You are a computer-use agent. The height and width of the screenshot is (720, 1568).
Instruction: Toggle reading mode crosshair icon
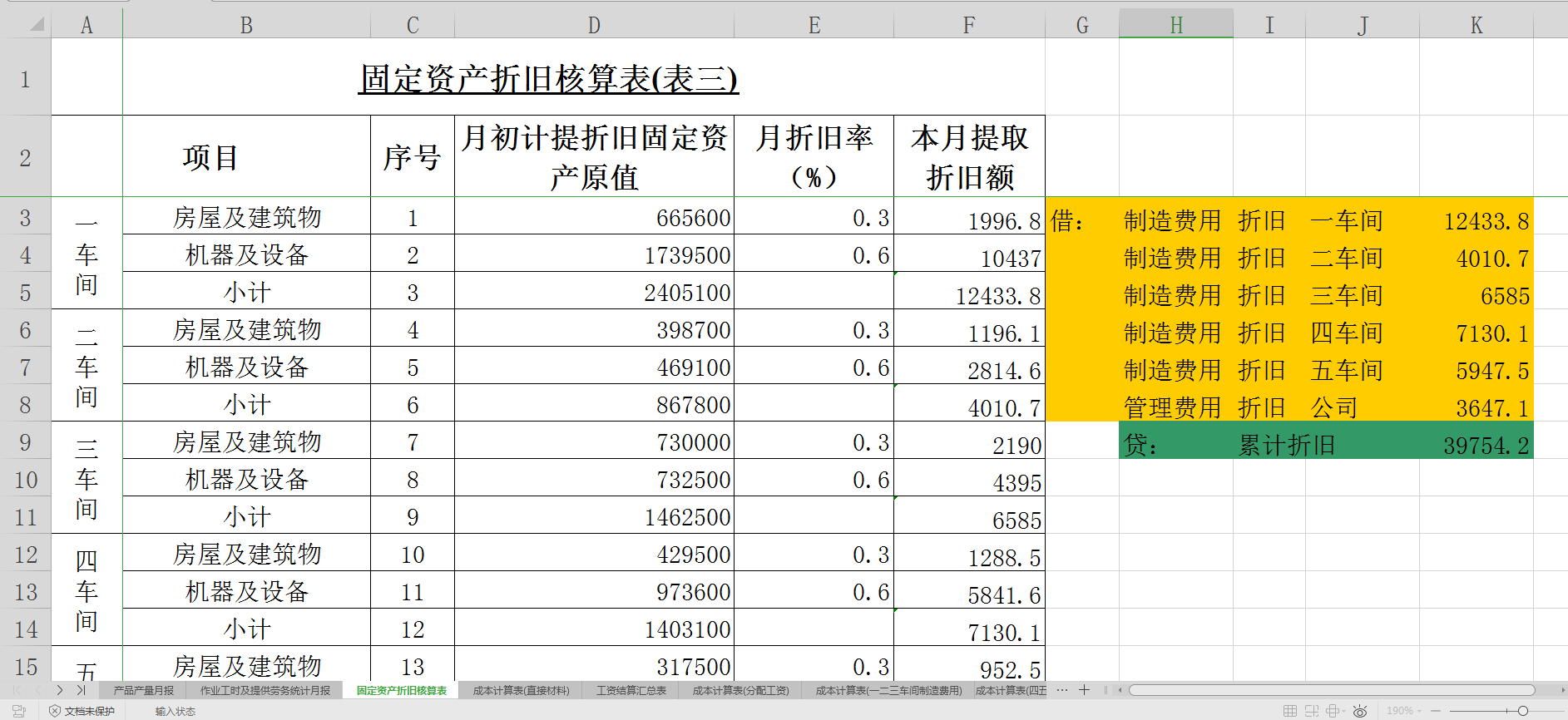(x=1332, y=711)
